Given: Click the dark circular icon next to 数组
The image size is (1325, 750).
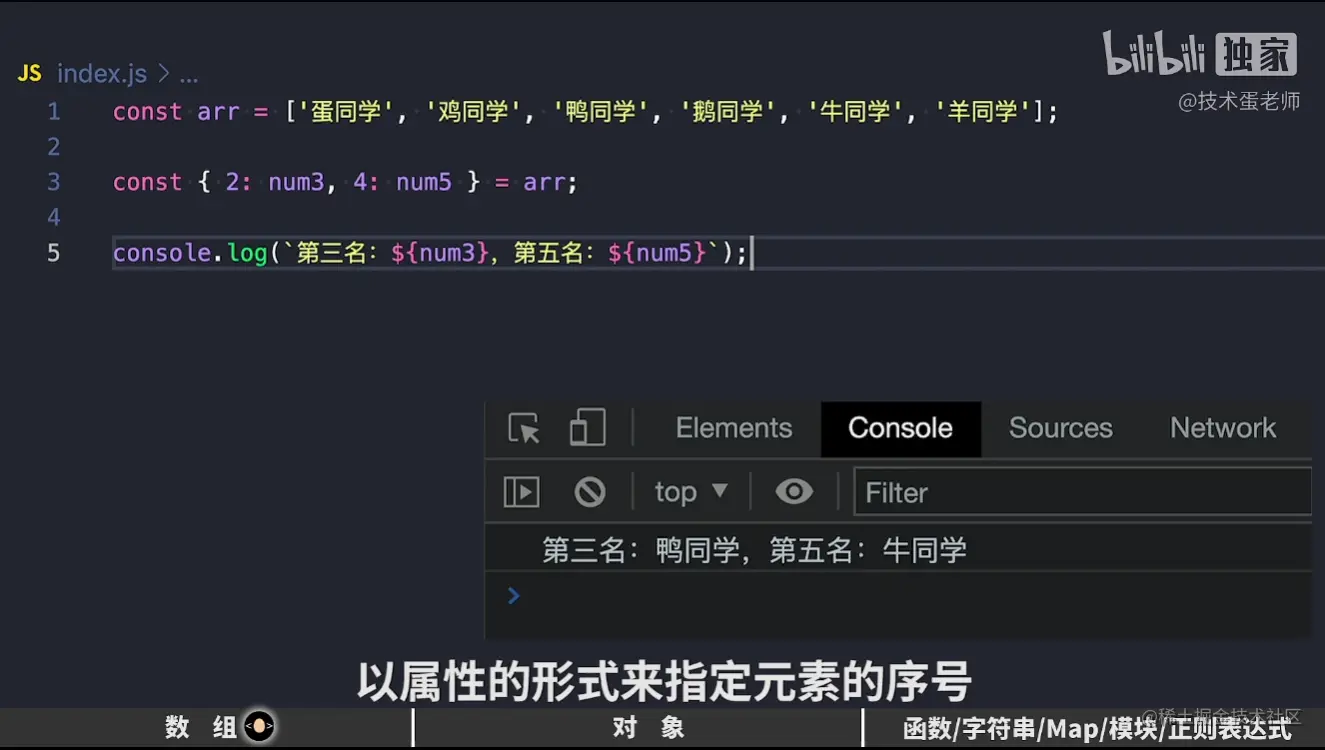Looking at the screenshot, I should point(258,727).
